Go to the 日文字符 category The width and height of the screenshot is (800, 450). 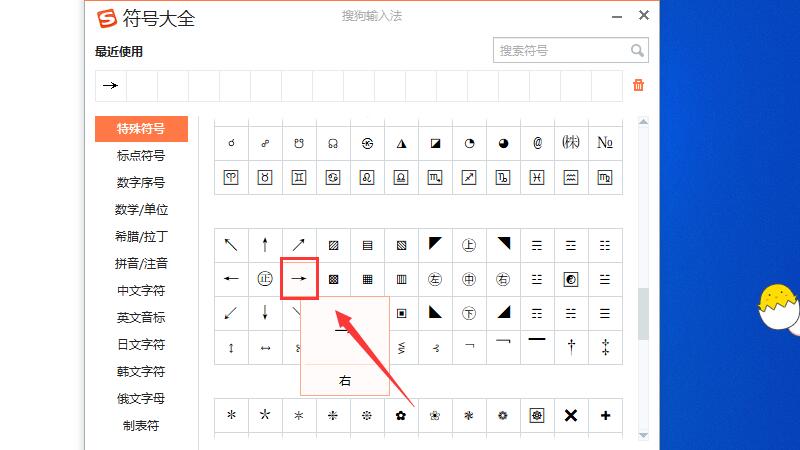point(141,345)
